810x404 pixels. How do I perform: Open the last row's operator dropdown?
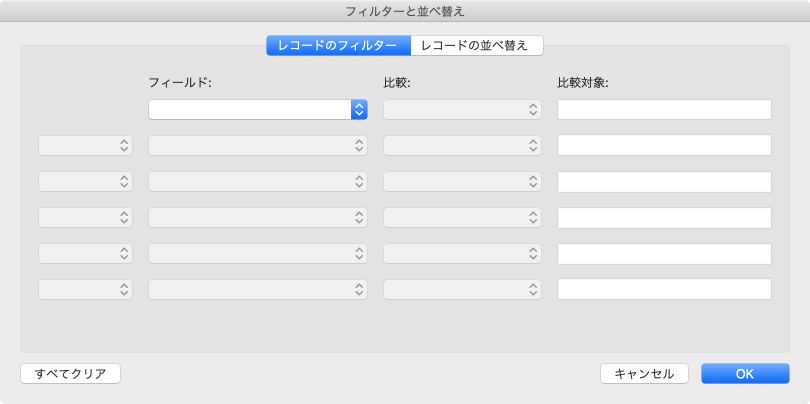coord(85,290)
